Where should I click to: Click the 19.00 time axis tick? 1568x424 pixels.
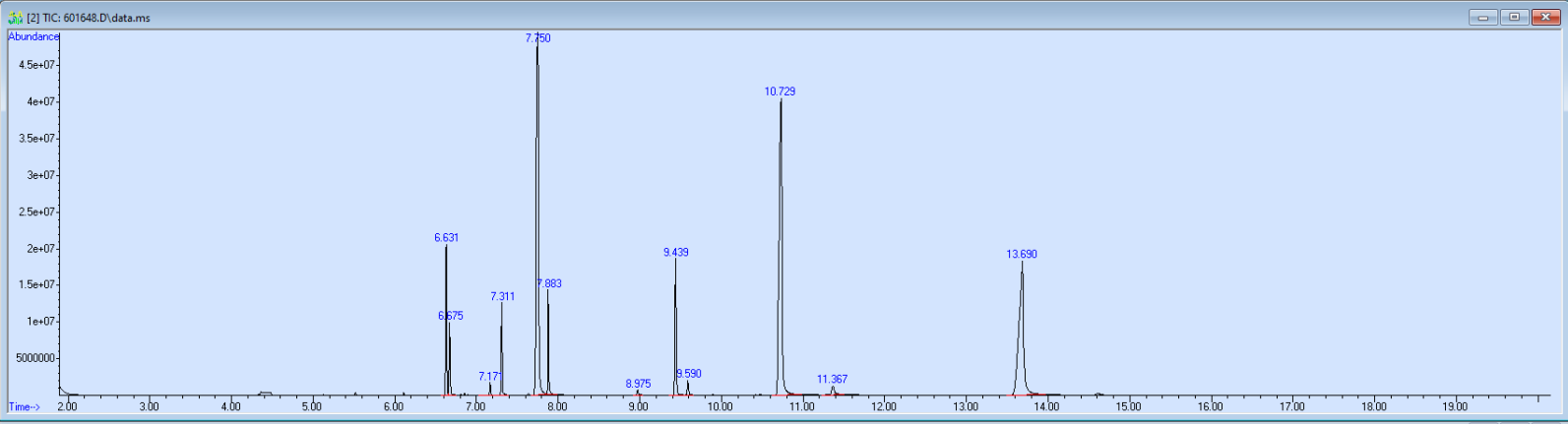1455,406
